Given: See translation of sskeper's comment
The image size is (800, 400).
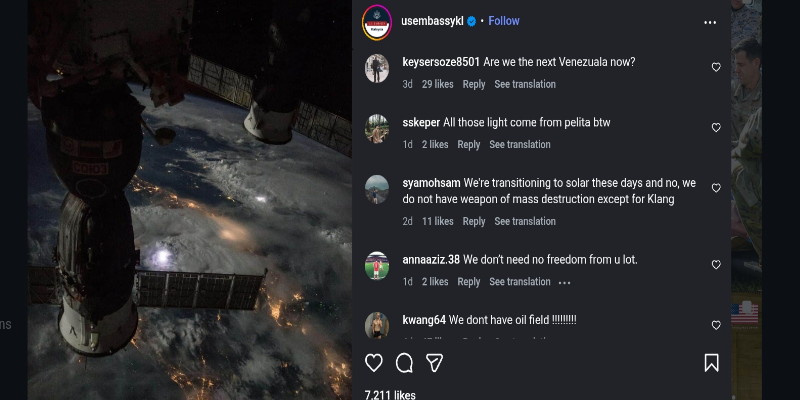Looking at the screenshot, I should coord(520,145).
